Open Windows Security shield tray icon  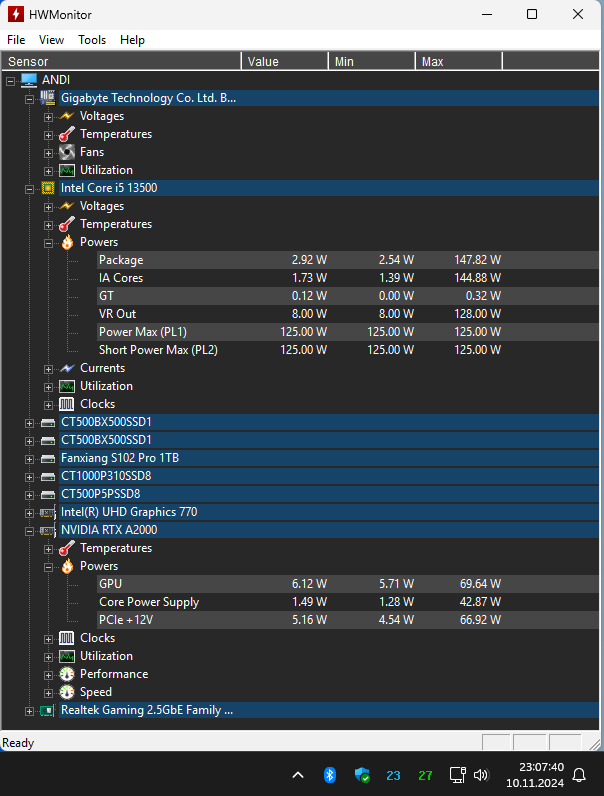(362, 775)
